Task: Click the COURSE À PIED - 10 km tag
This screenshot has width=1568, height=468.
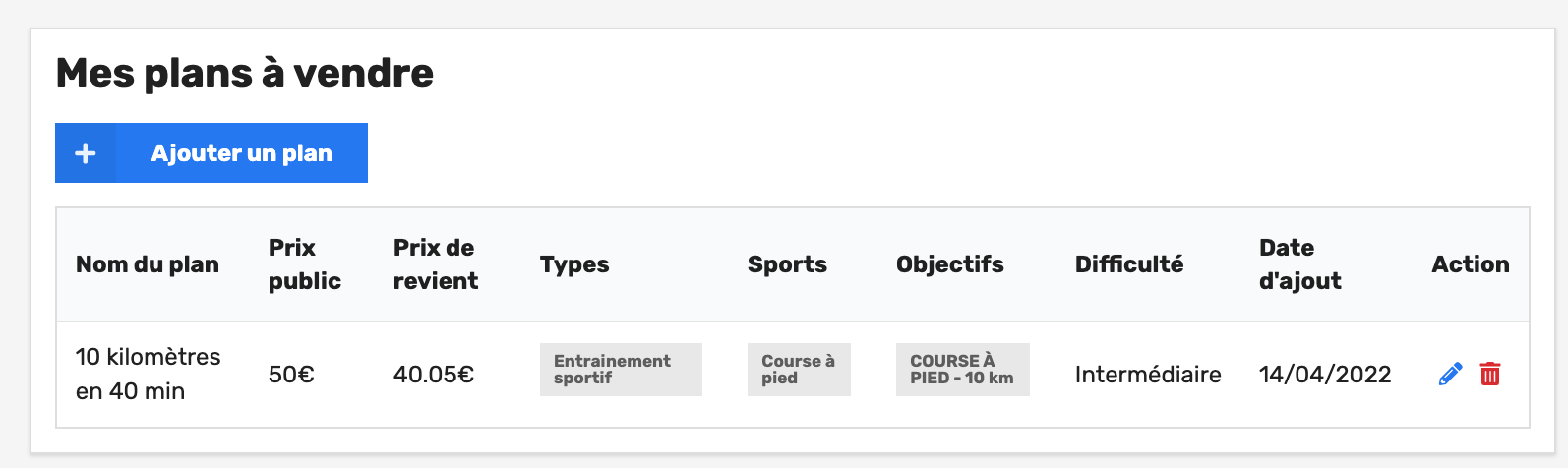Action: click(962, 370)
